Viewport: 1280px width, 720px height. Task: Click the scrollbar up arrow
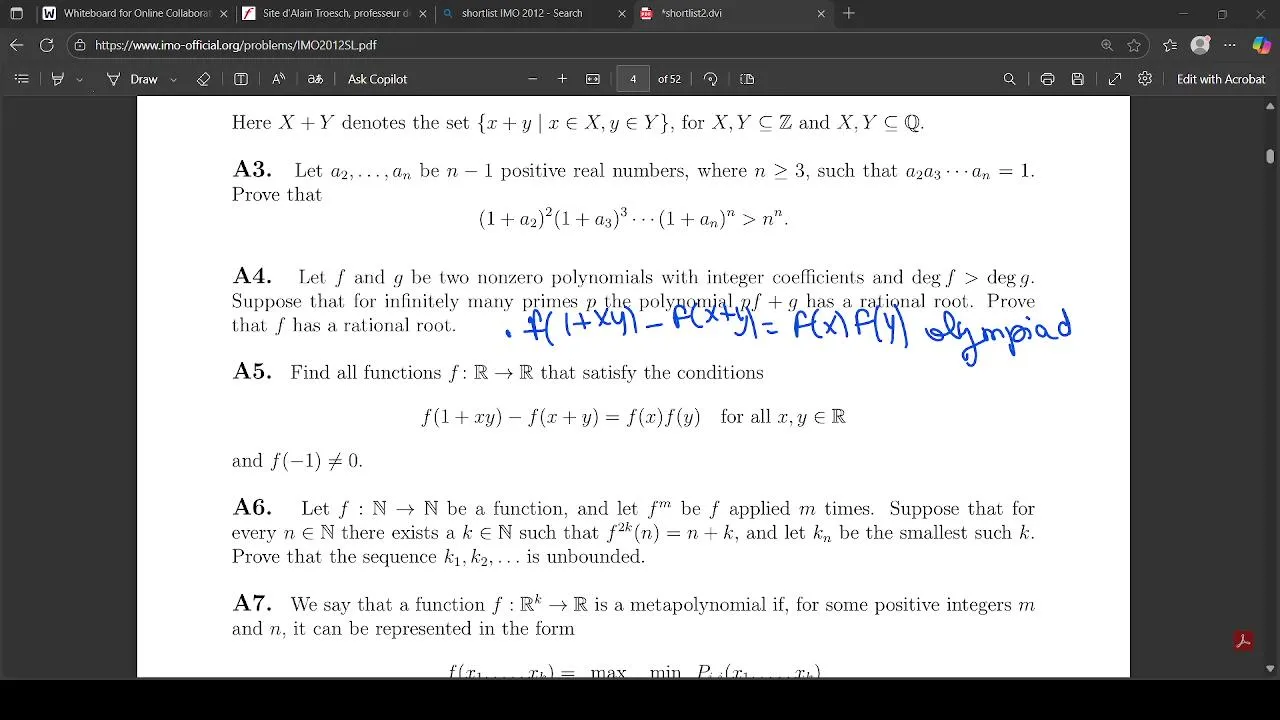(1270, 106)
